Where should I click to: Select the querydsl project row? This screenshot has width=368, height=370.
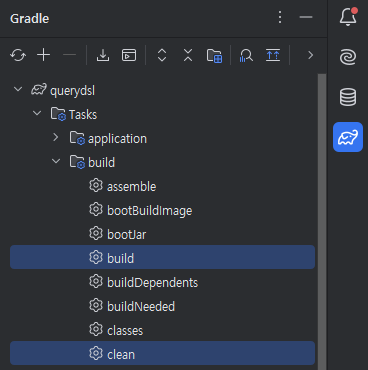click(162, 90)
